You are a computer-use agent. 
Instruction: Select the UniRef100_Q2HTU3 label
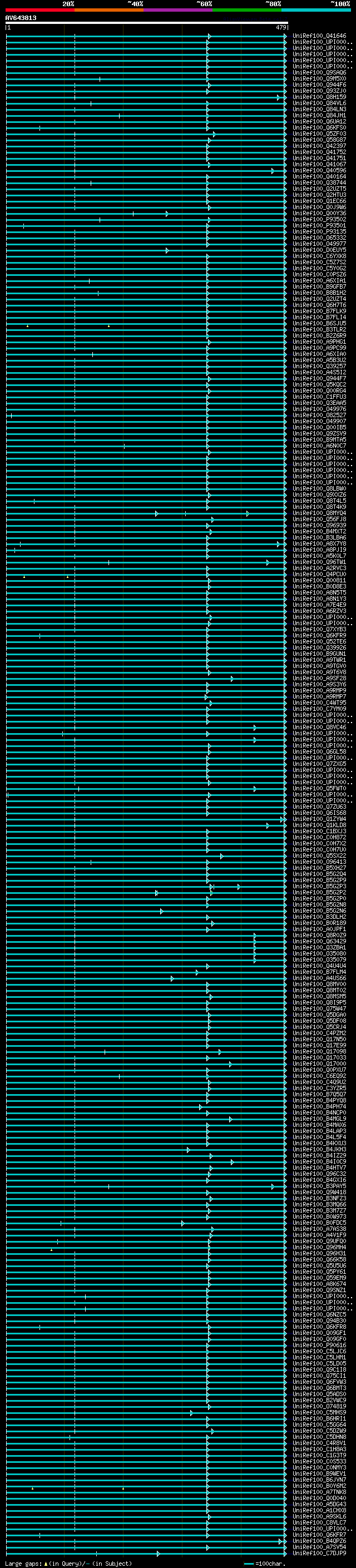click(x=319, y=195)
